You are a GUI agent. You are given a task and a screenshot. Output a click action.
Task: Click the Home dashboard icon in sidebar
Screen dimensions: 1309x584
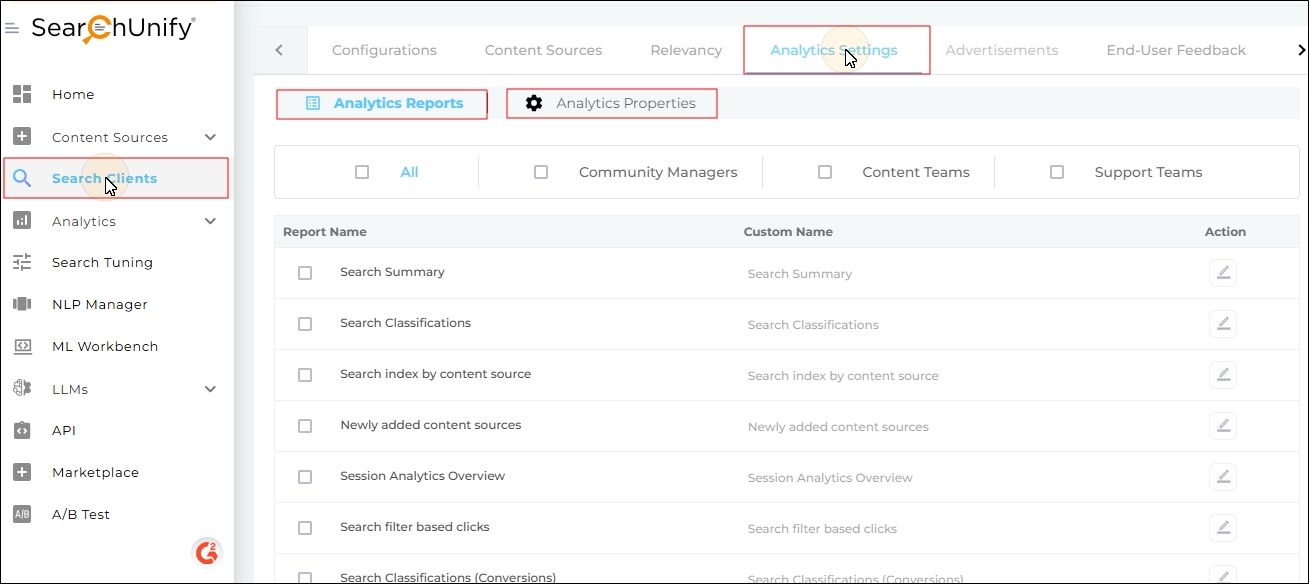(22, 94)
